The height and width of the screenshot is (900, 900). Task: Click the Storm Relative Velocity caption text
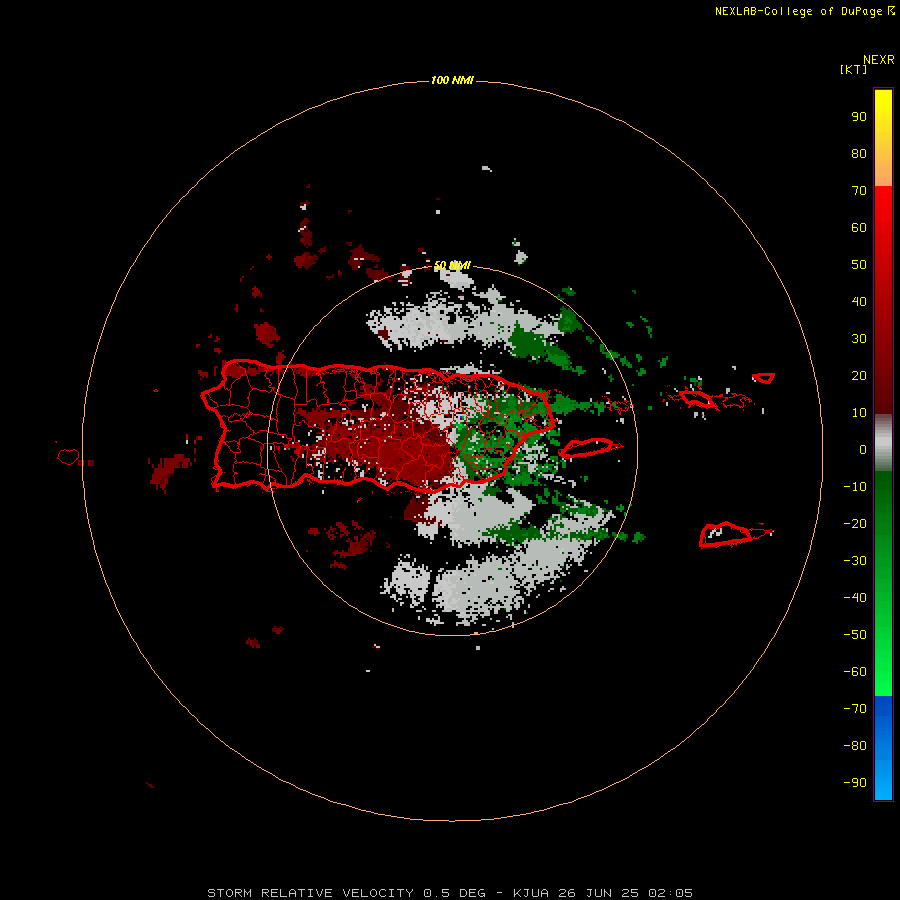tap(450, 893)
